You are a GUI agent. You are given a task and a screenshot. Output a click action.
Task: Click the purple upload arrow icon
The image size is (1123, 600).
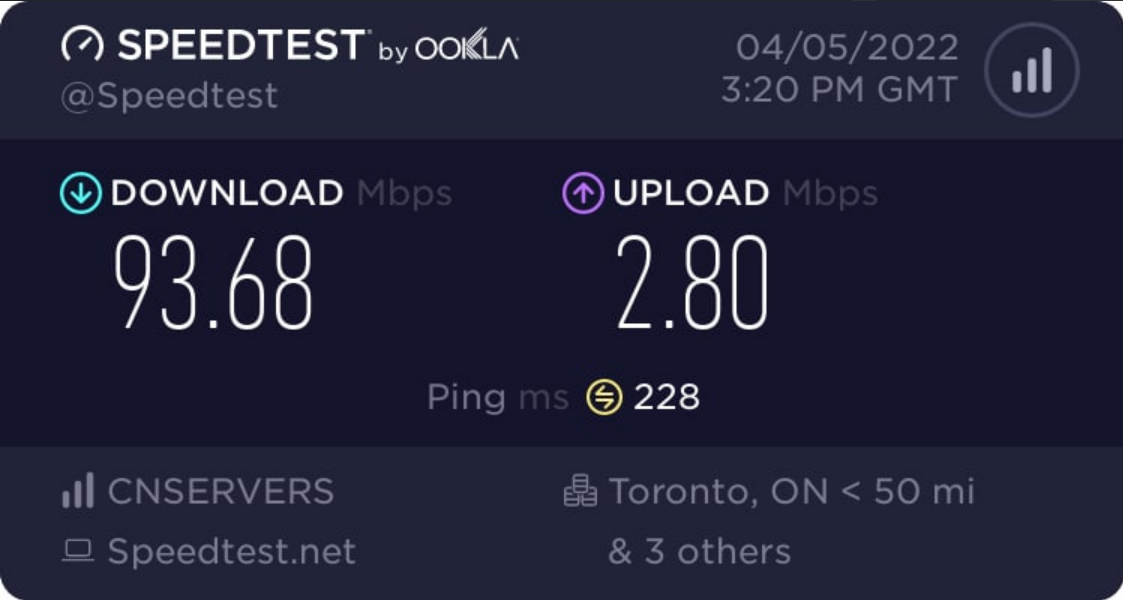pyautogui.click(x=582, y=194)
